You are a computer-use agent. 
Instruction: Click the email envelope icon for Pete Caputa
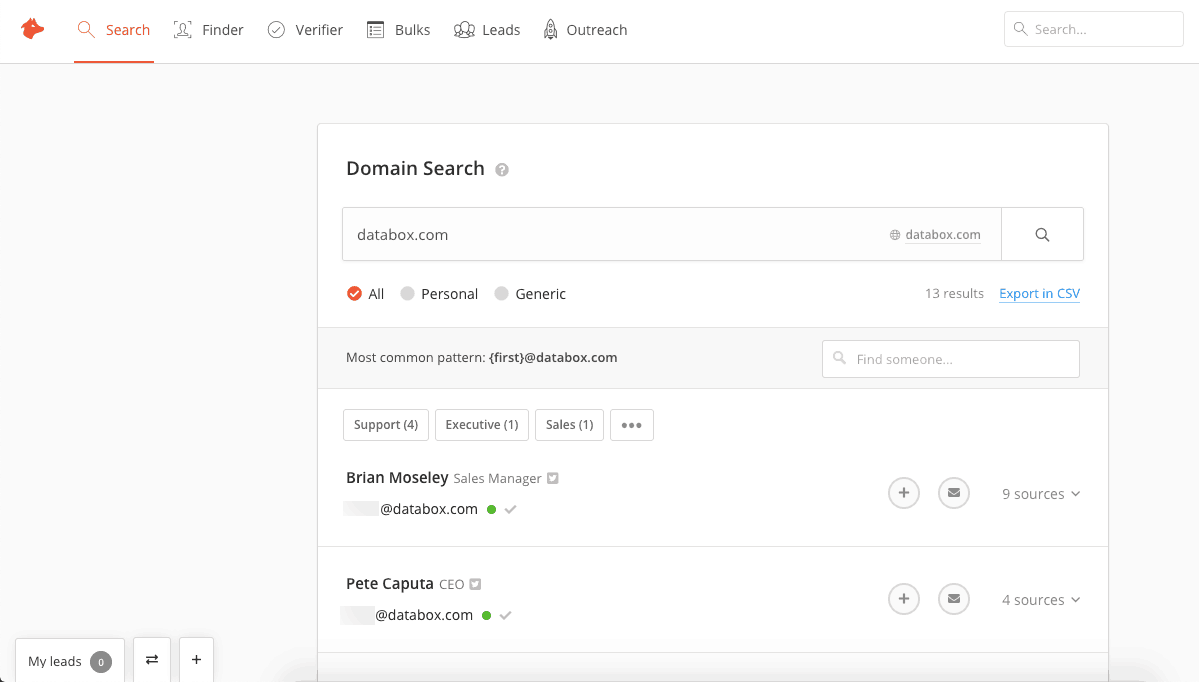[954, 599]
